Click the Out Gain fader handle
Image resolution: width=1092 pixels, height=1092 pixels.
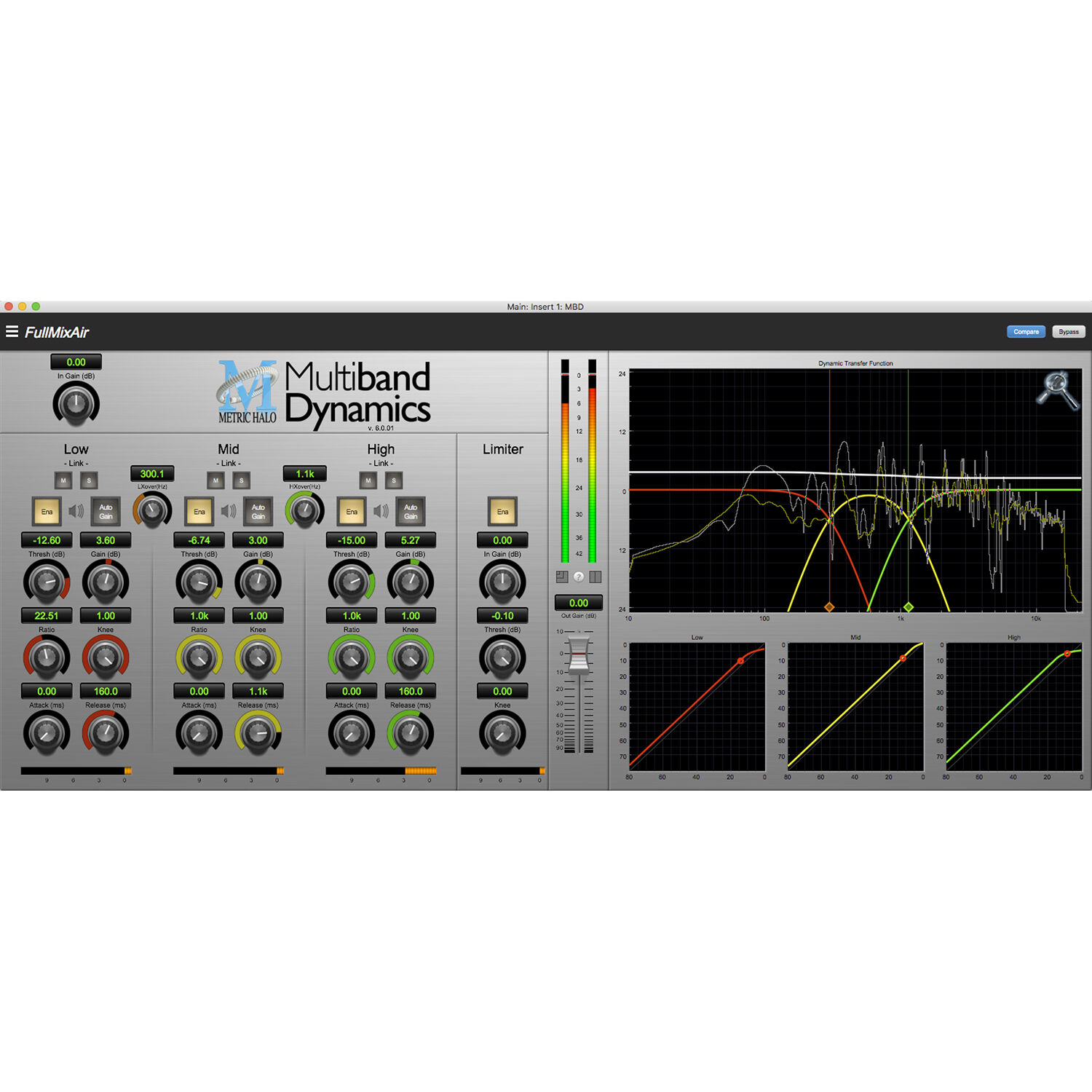click(579, 654)
